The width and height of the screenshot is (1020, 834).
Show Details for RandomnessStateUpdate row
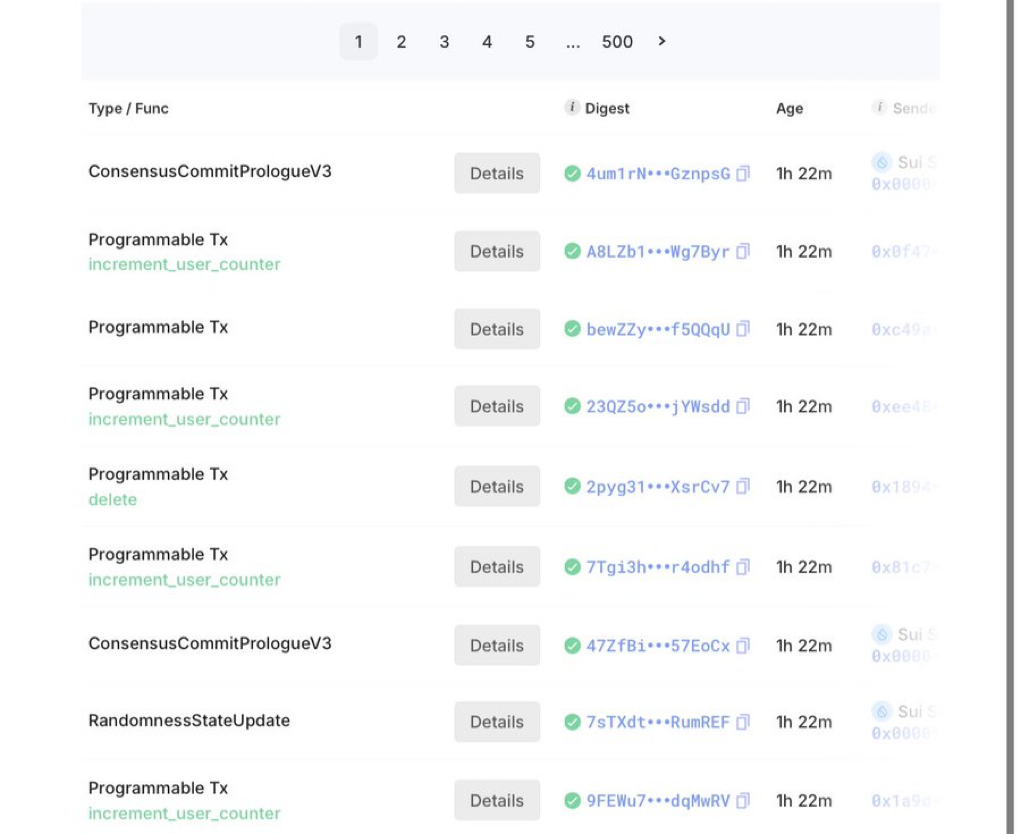[497, 722]
